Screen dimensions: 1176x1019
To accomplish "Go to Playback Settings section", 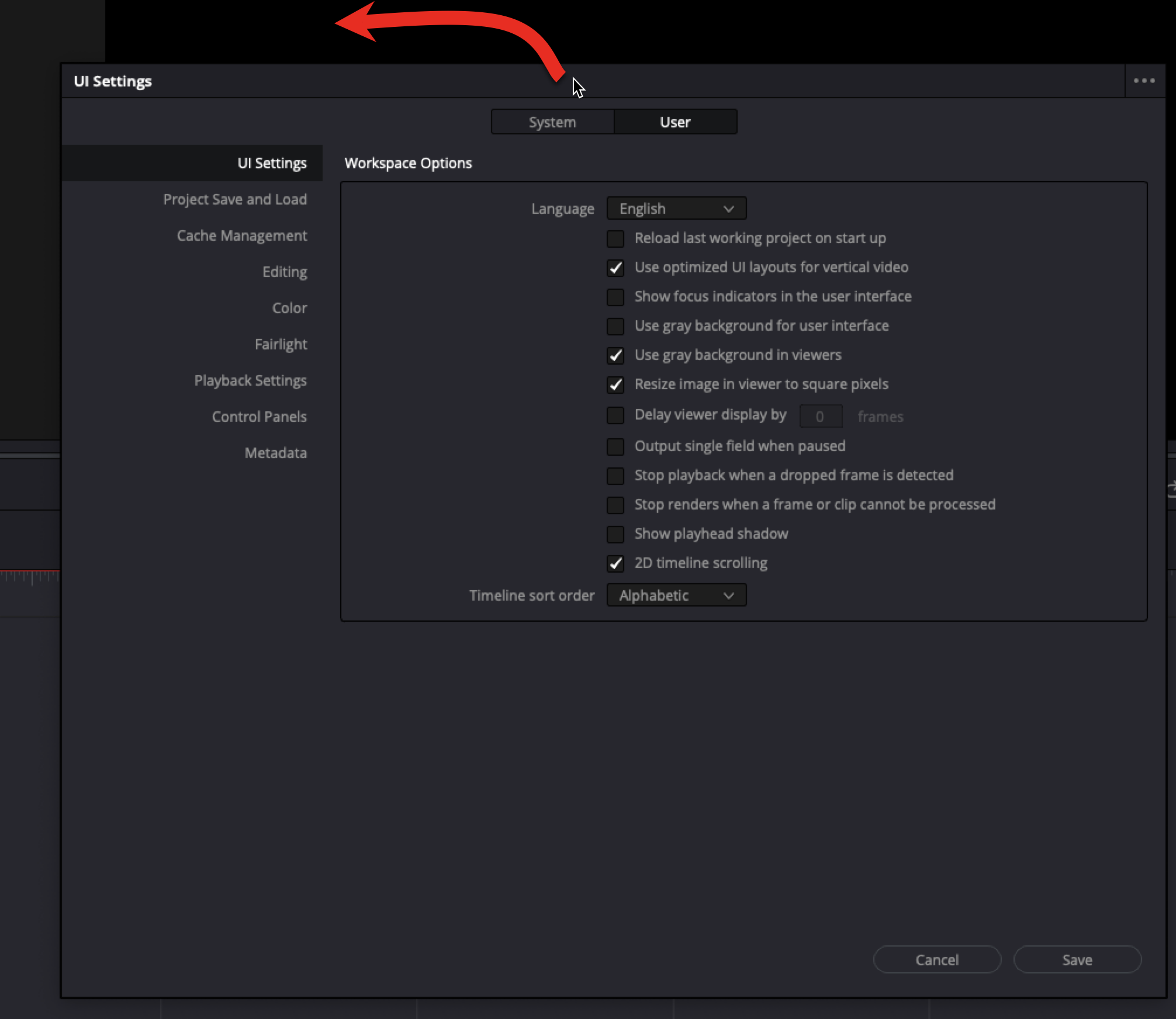I will point(250,380).
